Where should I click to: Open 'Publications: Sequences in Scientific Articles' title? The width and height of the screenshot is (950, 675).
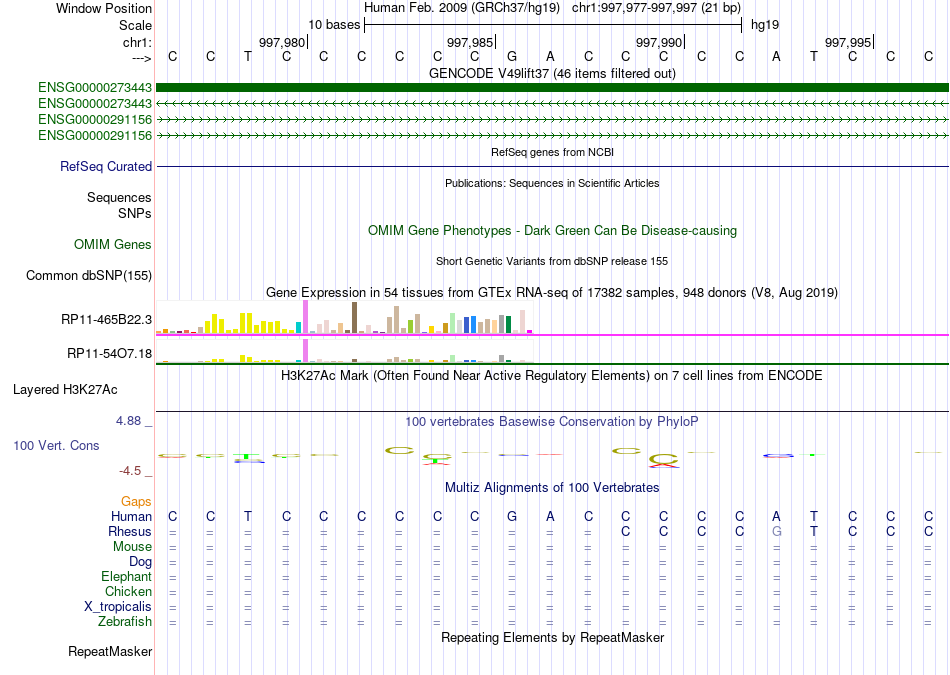(552, 183)
